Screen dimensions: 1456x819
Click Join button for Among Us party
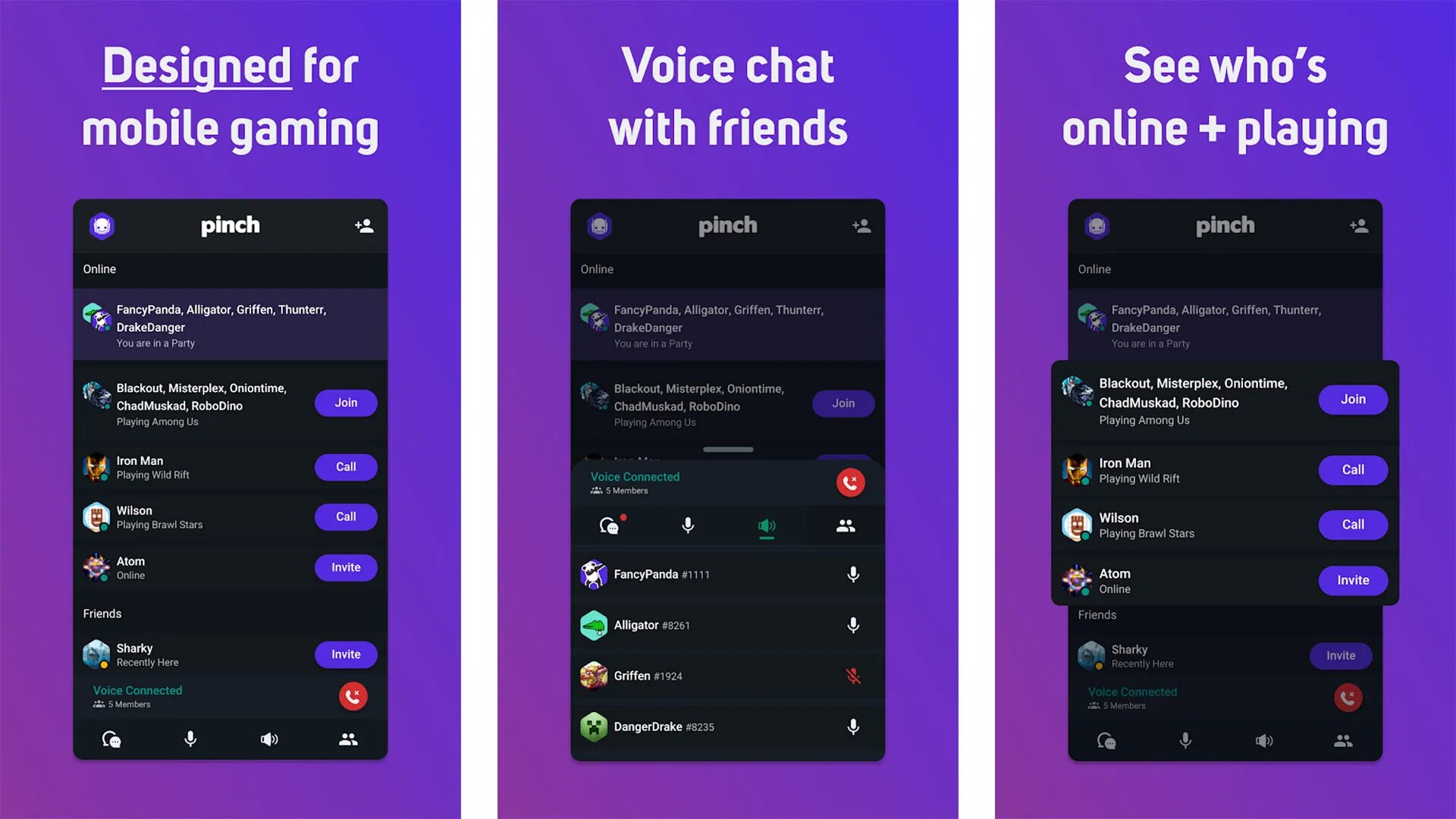click(x=345, y=402)
